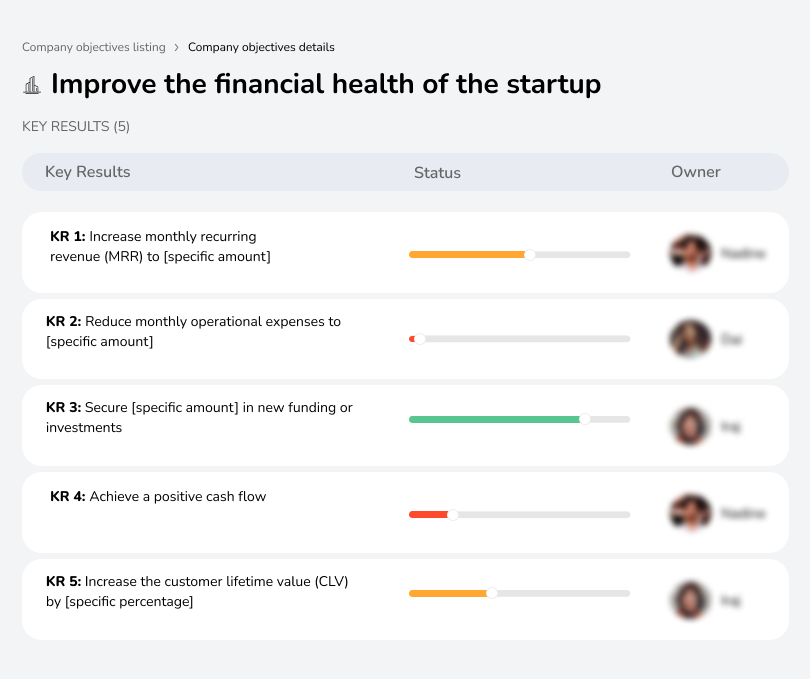Select the Company objectives details breadcrumb

[262, 47]
